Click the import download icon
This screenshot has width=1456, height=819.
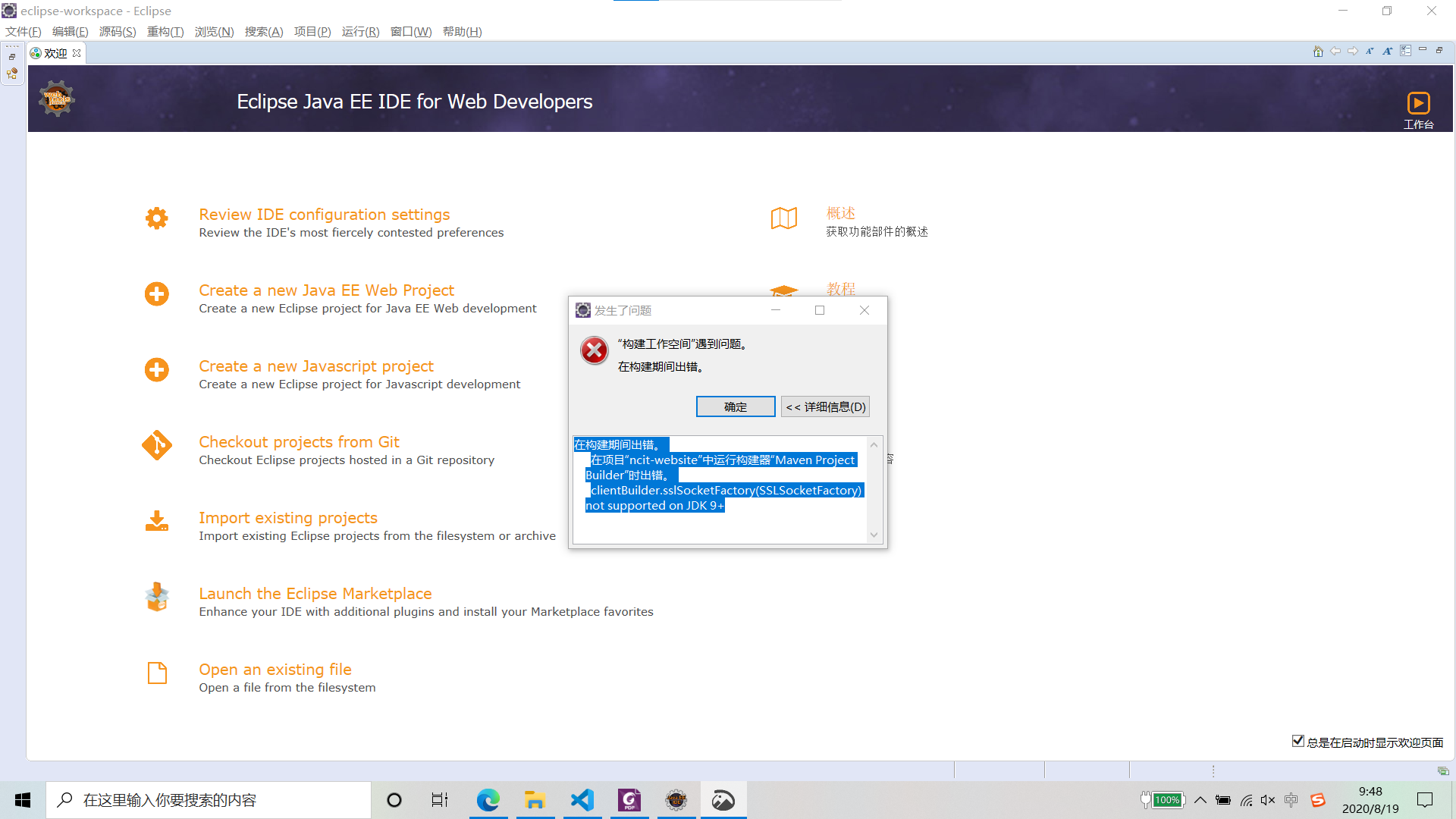pyautogui.click(x=157, y=521)
